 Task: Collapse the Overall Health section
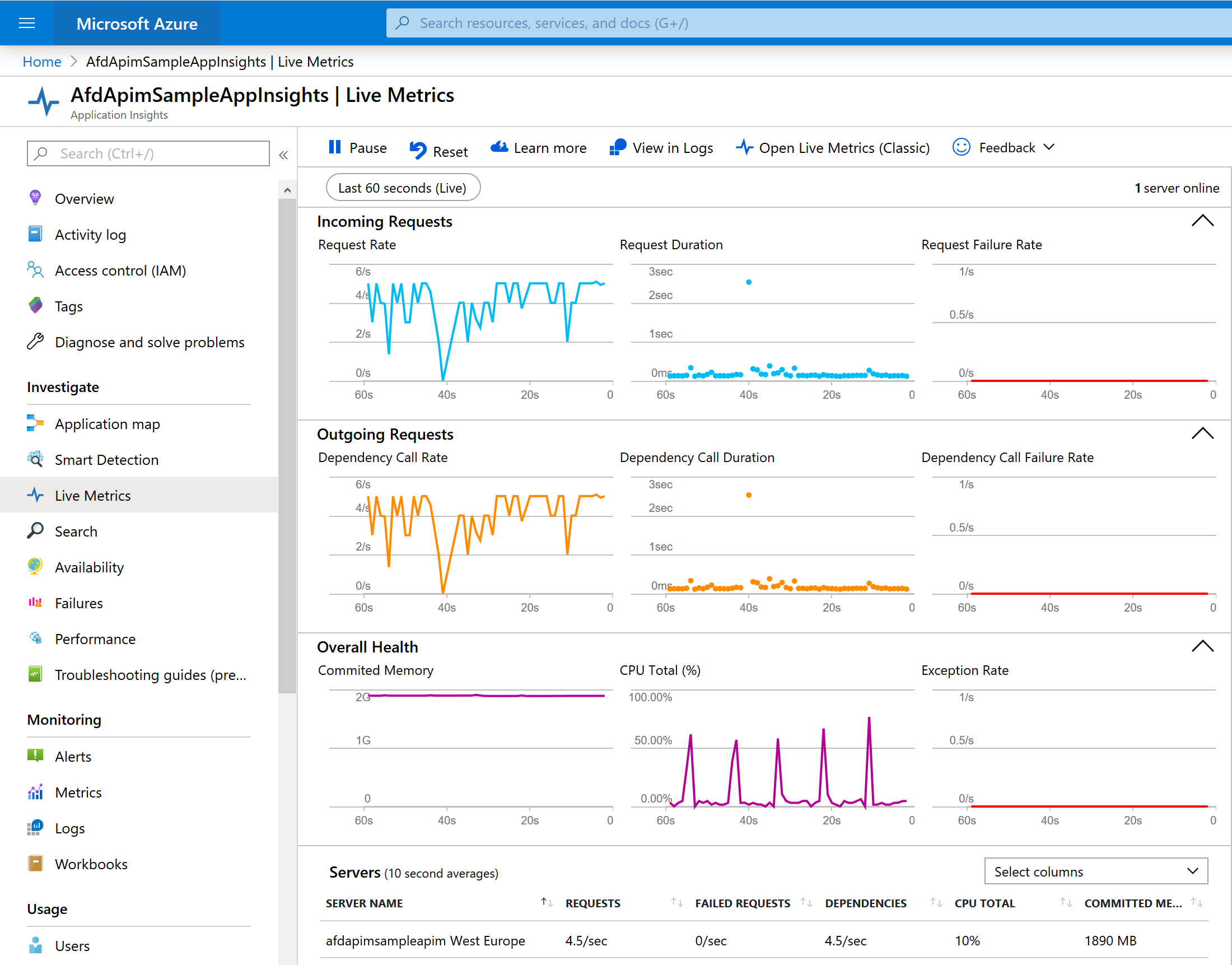(x=1202, y=646)
